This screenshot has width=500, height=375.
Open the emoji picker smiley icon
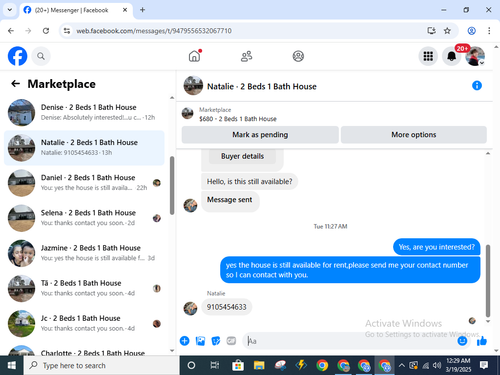point(462,341)
